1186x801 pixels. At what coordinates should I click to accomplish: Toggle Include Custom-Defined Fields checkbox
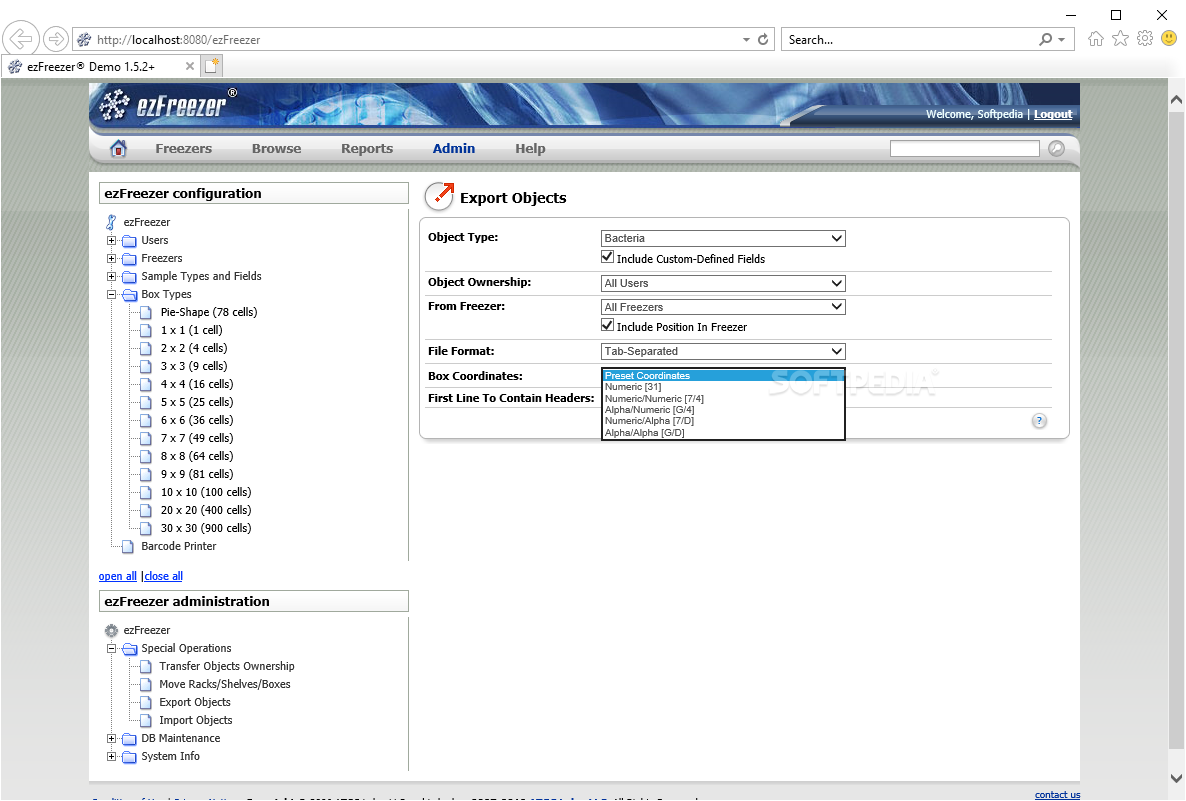(x=607, y=257)
